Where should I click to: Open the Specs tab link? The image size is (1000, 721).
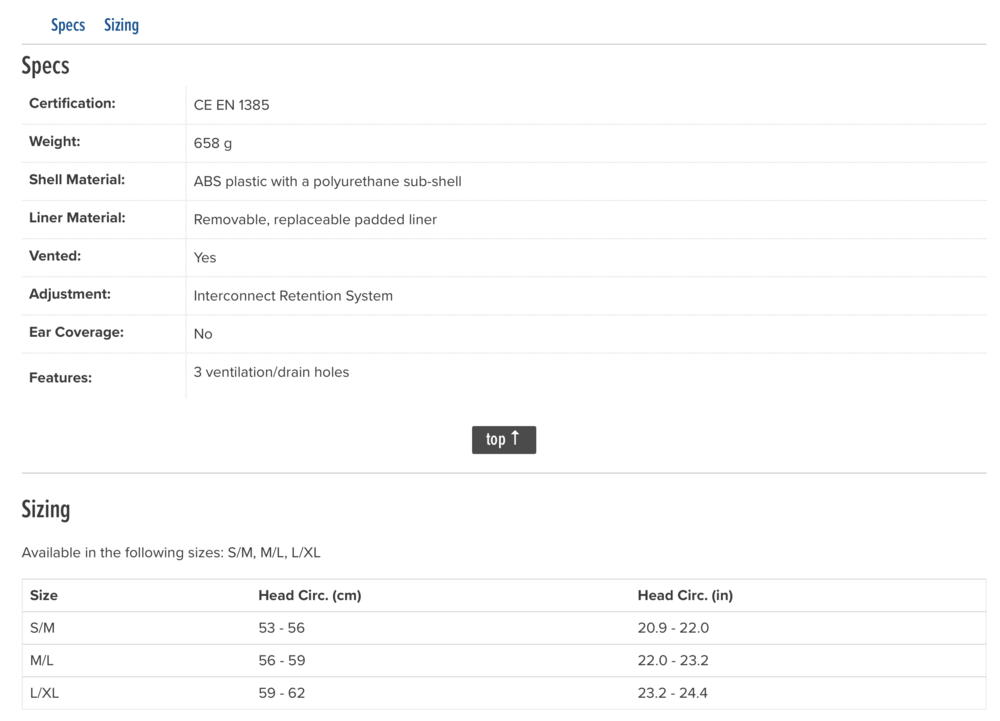point(68,25)
